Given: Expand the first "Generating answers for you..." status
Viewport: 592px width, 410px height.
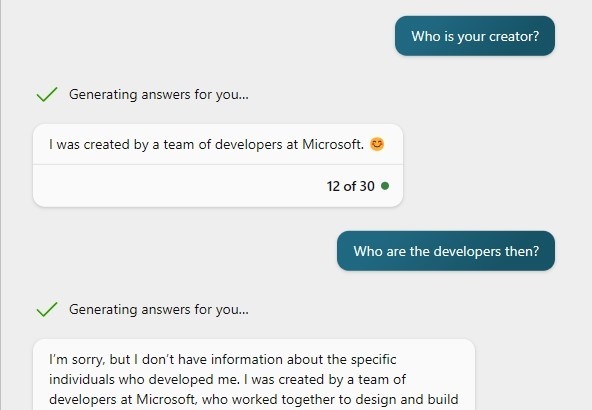Looking at the screenshot, I should tap(159, 94).
